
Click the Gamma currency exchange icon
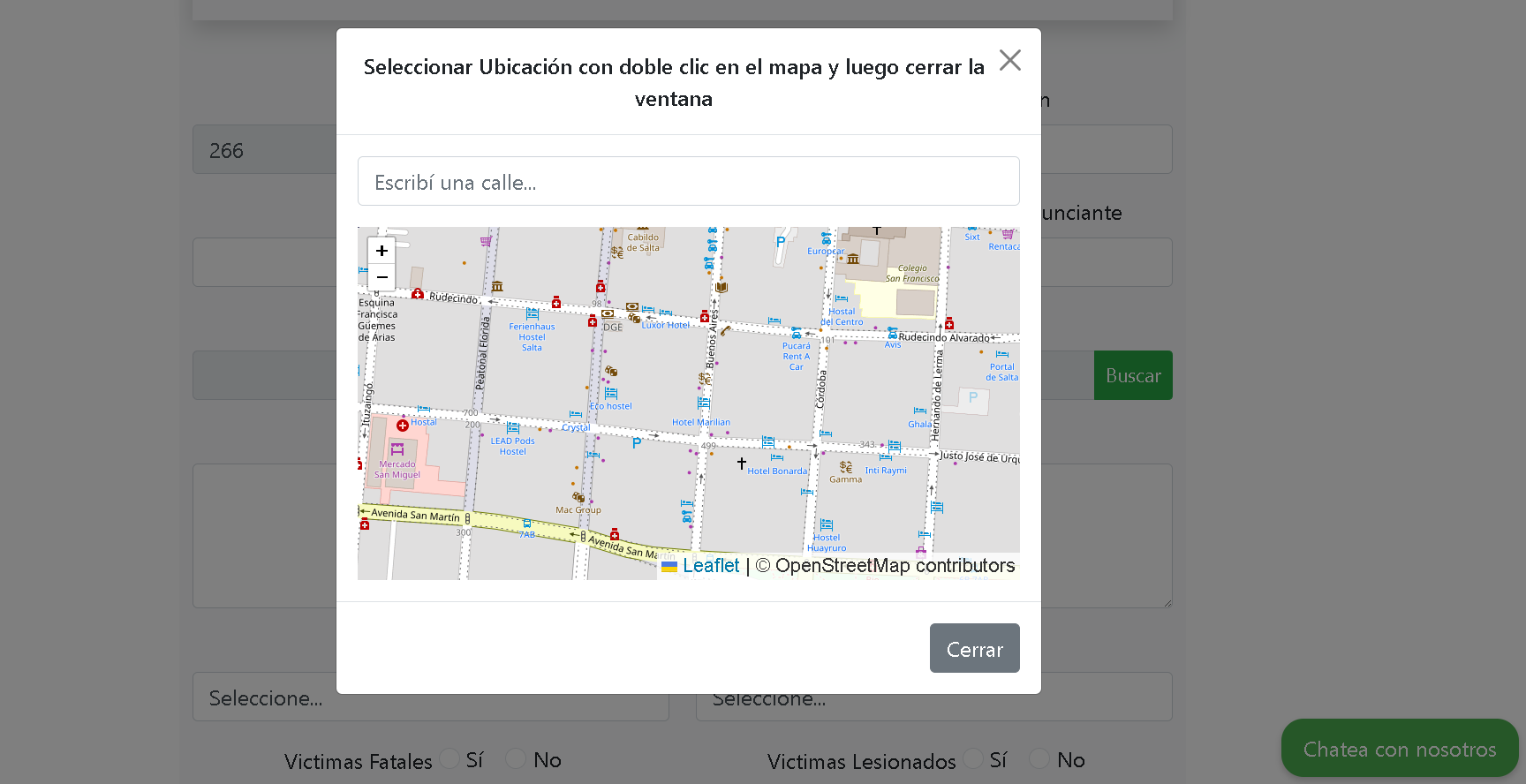845,467
